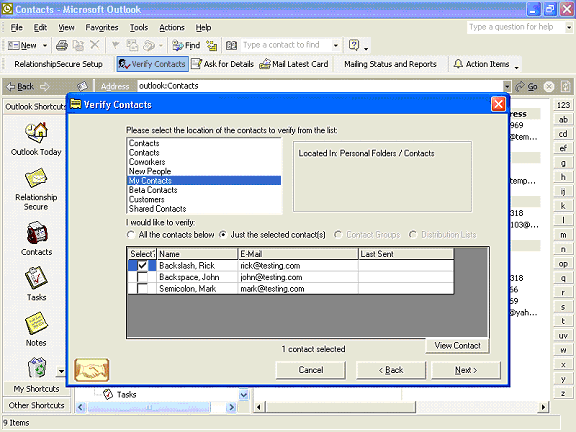Click the Go button in address bar
576x432 pixels.
pos(526,87)
